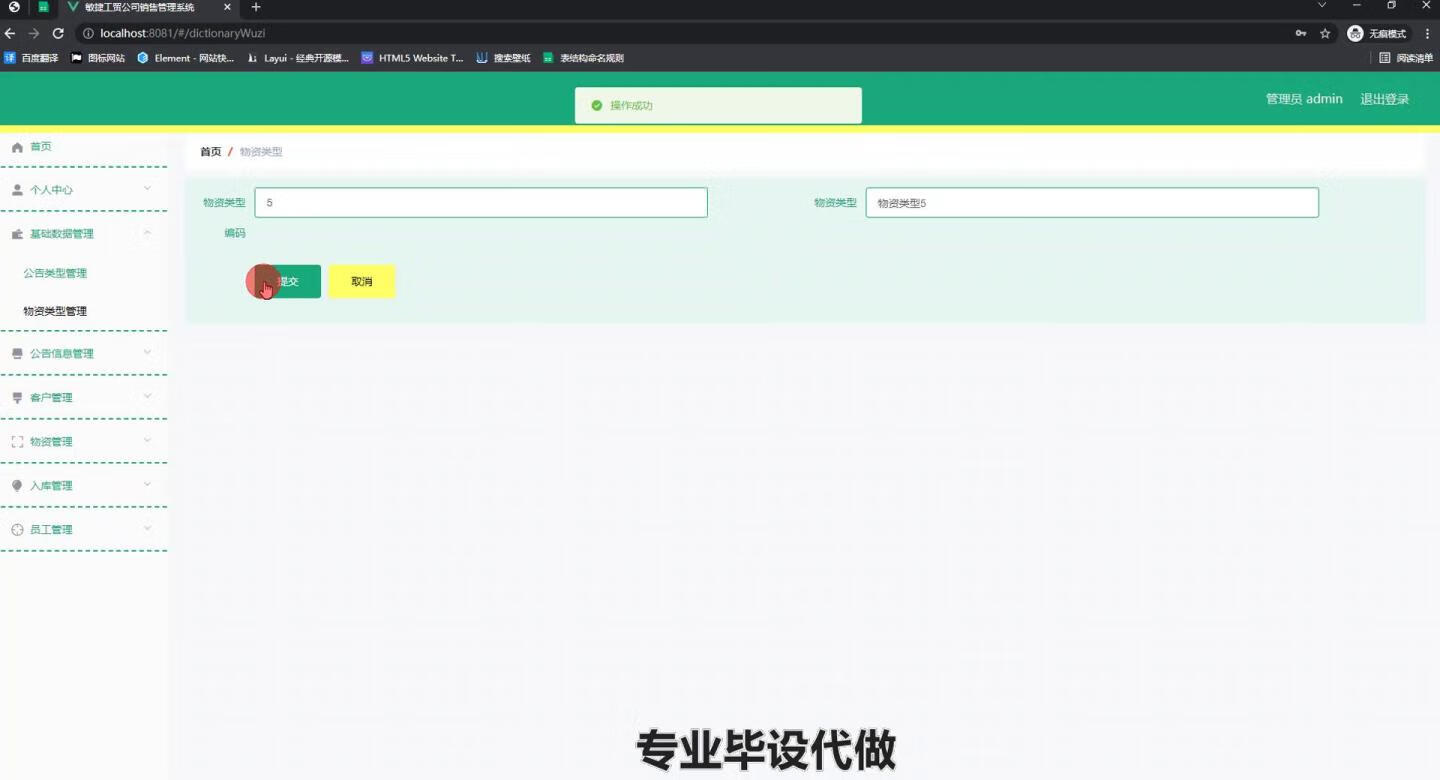Click the home icon beside 首页
This screenshot has height=780, width=1440.
[17, 146]
